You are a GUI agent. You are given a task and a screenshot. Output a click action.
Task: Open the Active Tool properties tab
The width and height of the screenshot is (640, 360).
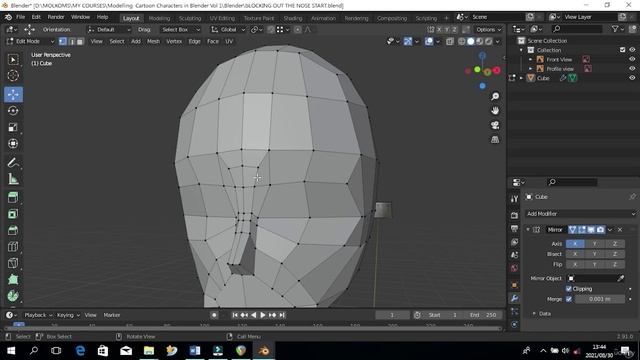[x=514, y=199]
